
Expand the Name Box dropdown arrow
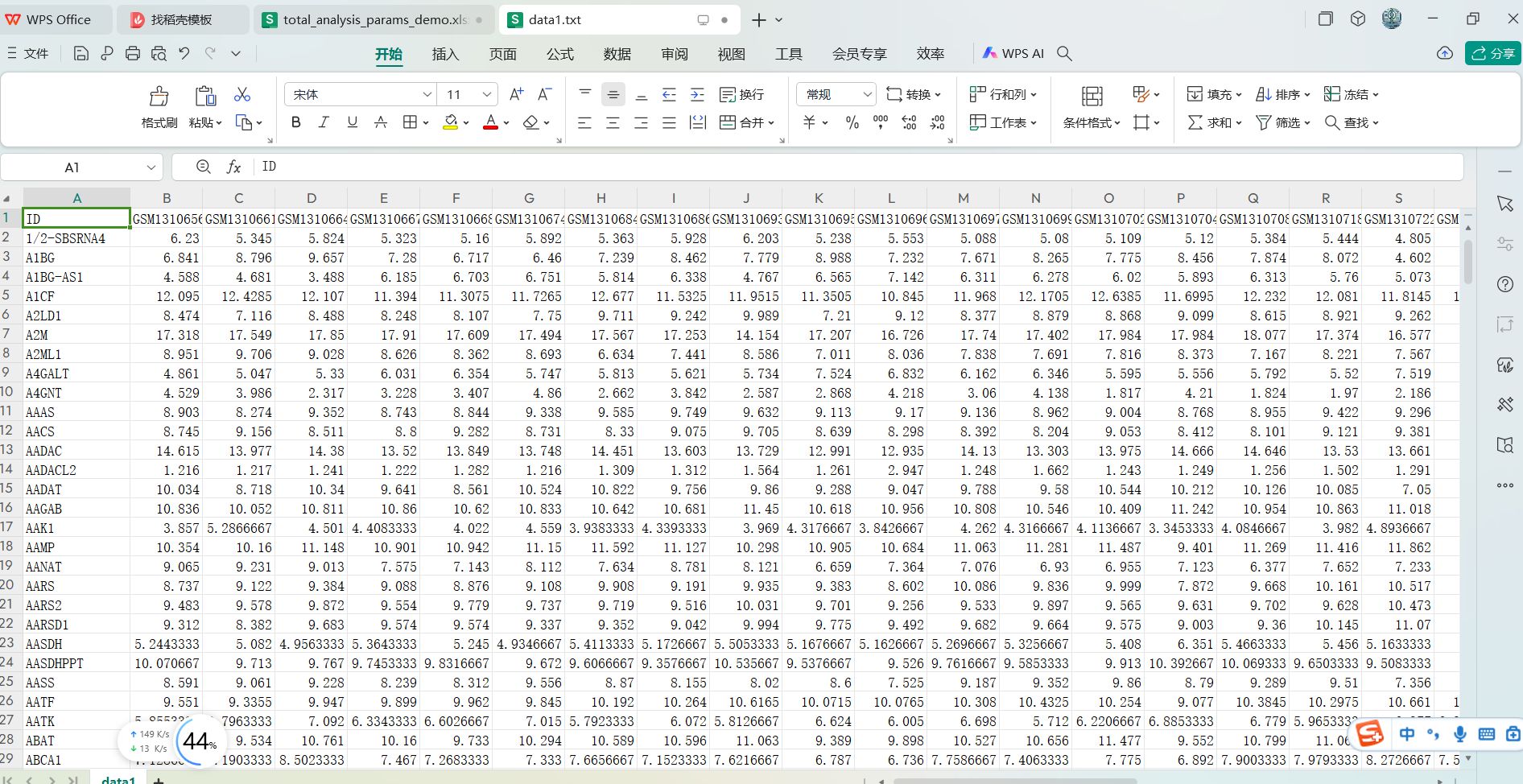point(151,167)
